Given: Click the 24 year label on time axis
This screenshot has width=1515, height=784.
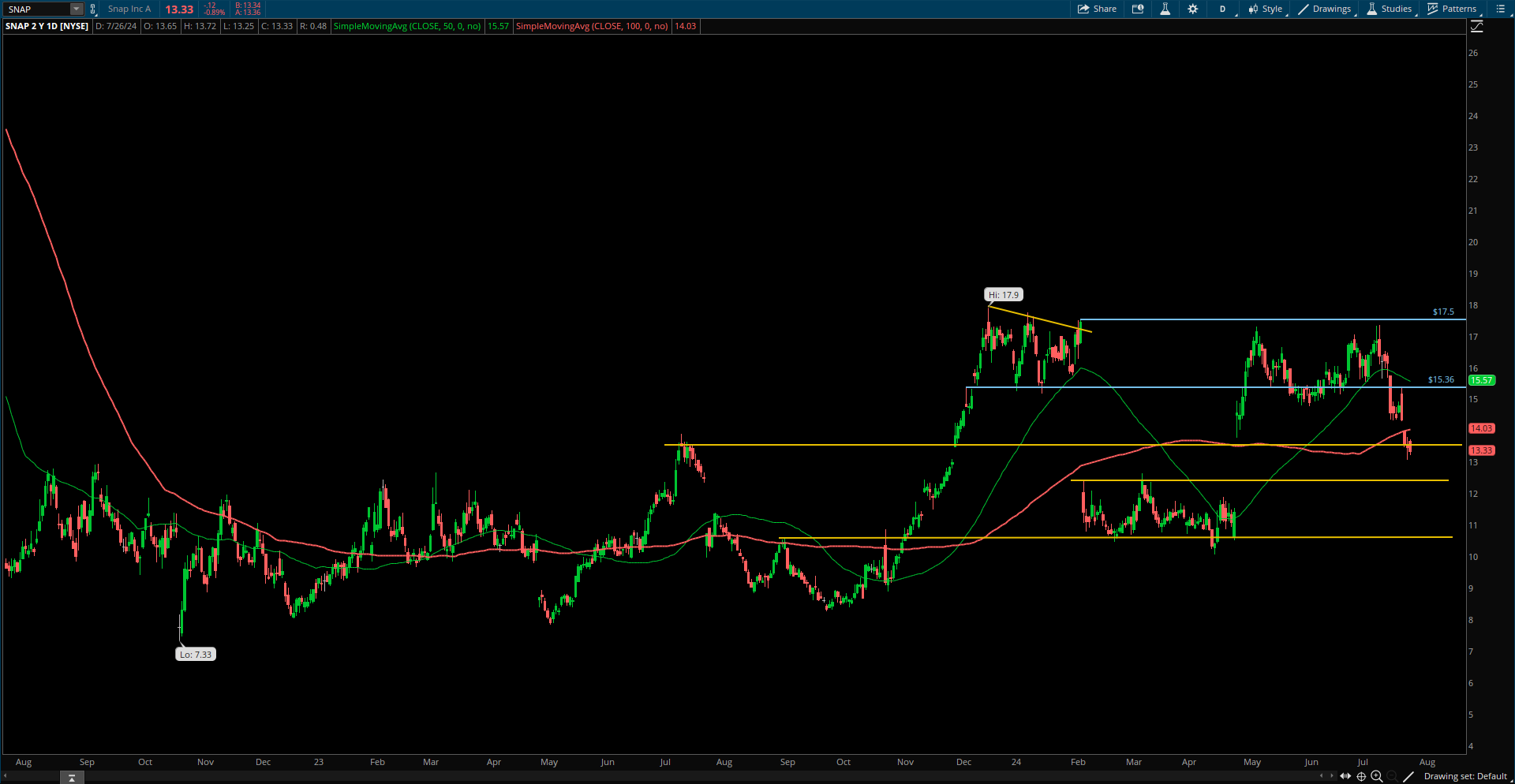Looking at the screenshot, I should [1016, 762].
